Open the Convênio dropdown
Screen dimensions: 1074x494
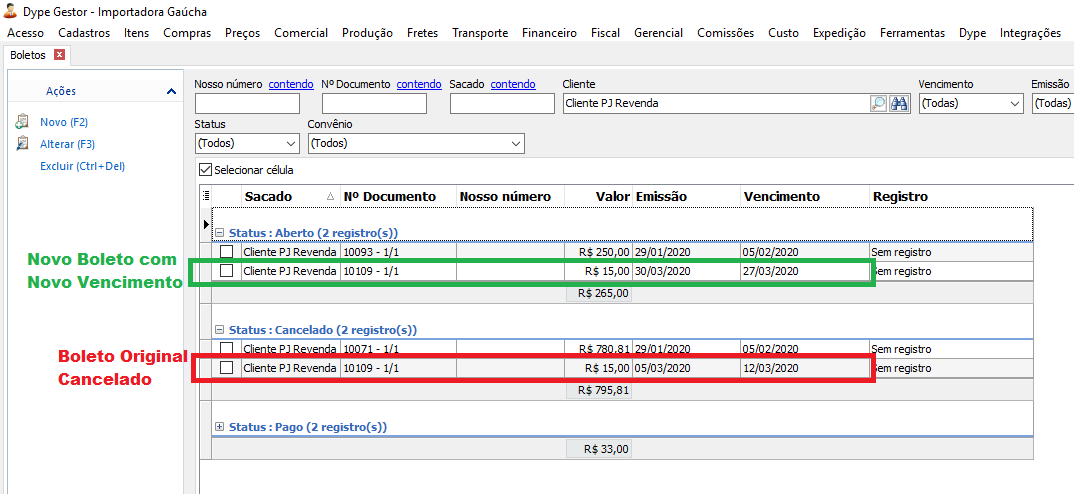[x=416, y=144]
